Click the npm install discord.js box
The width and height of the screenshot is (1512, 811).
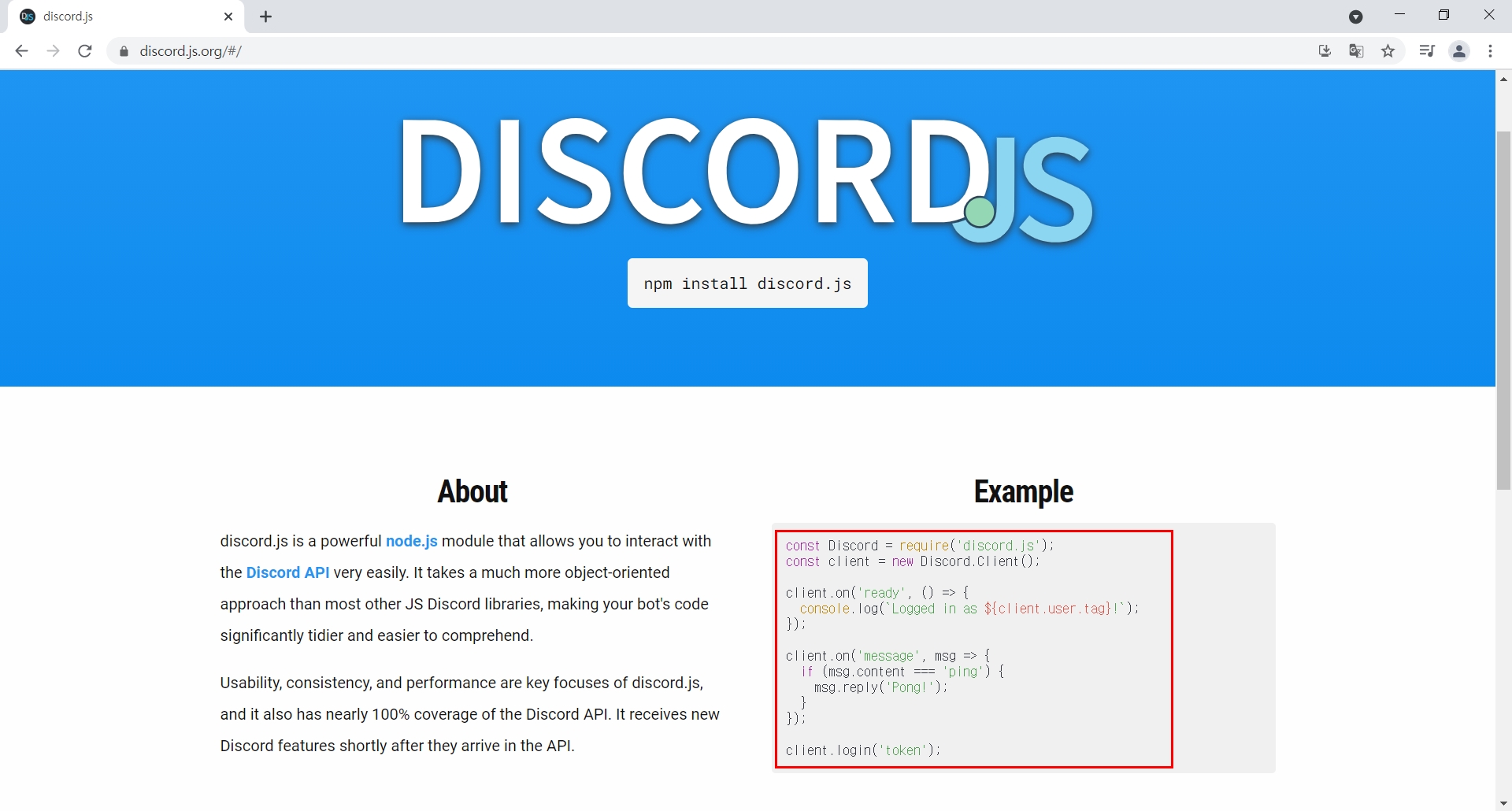point(747,283)
